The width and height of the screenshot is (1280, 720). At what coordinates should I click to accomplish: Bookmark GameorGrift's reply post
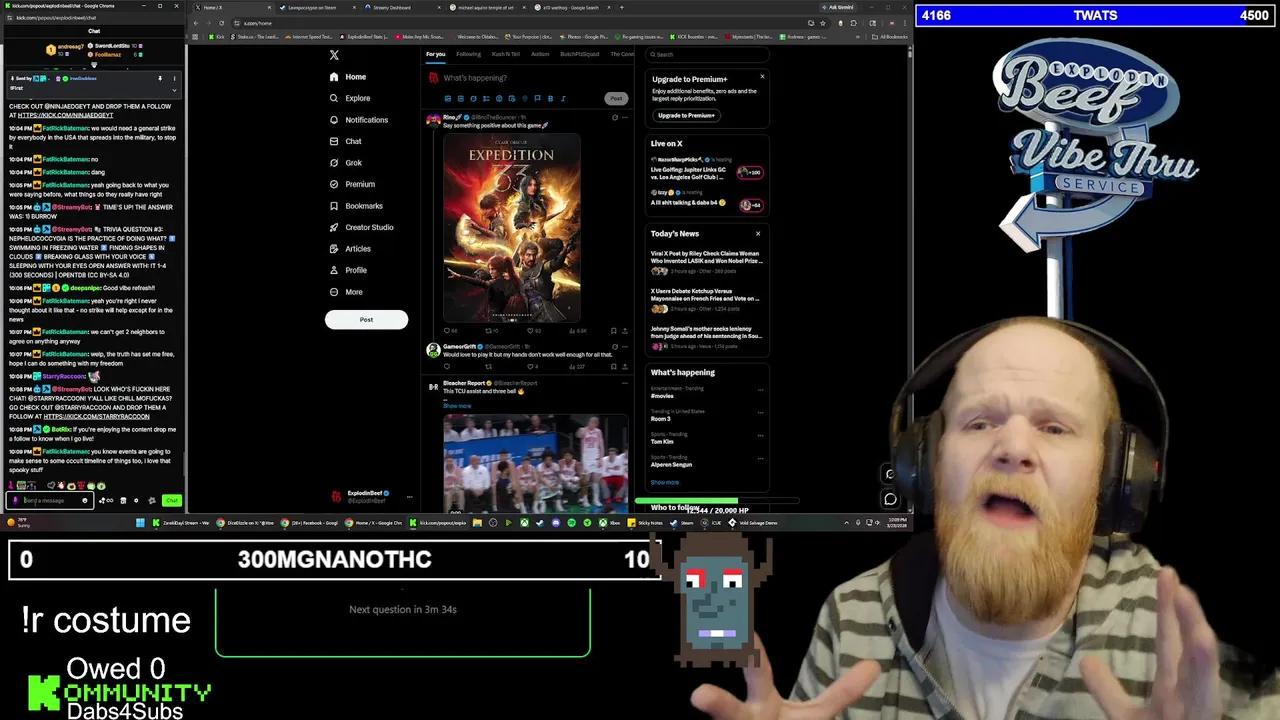(614, 366)
